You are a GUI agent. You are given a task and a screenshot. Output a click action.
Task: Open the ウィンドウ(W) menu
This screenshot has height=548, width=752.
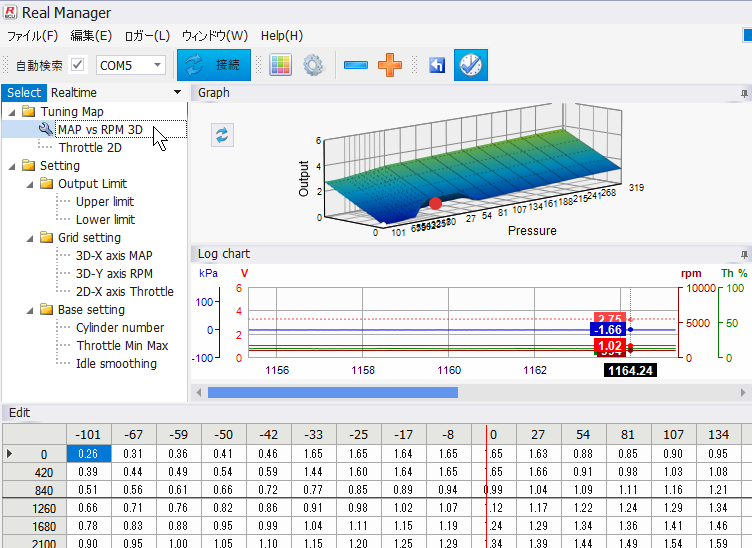coord(215,36)
